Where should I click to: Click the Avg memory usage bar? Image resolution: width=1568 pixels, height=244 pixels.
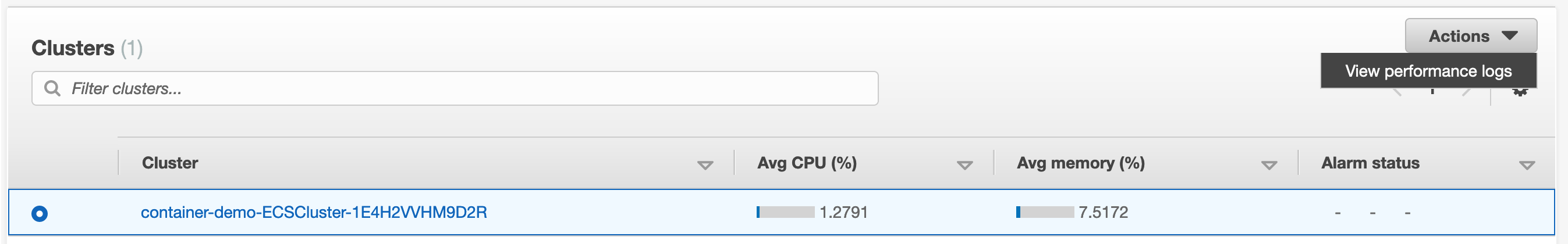click(x=1045, y=213)
